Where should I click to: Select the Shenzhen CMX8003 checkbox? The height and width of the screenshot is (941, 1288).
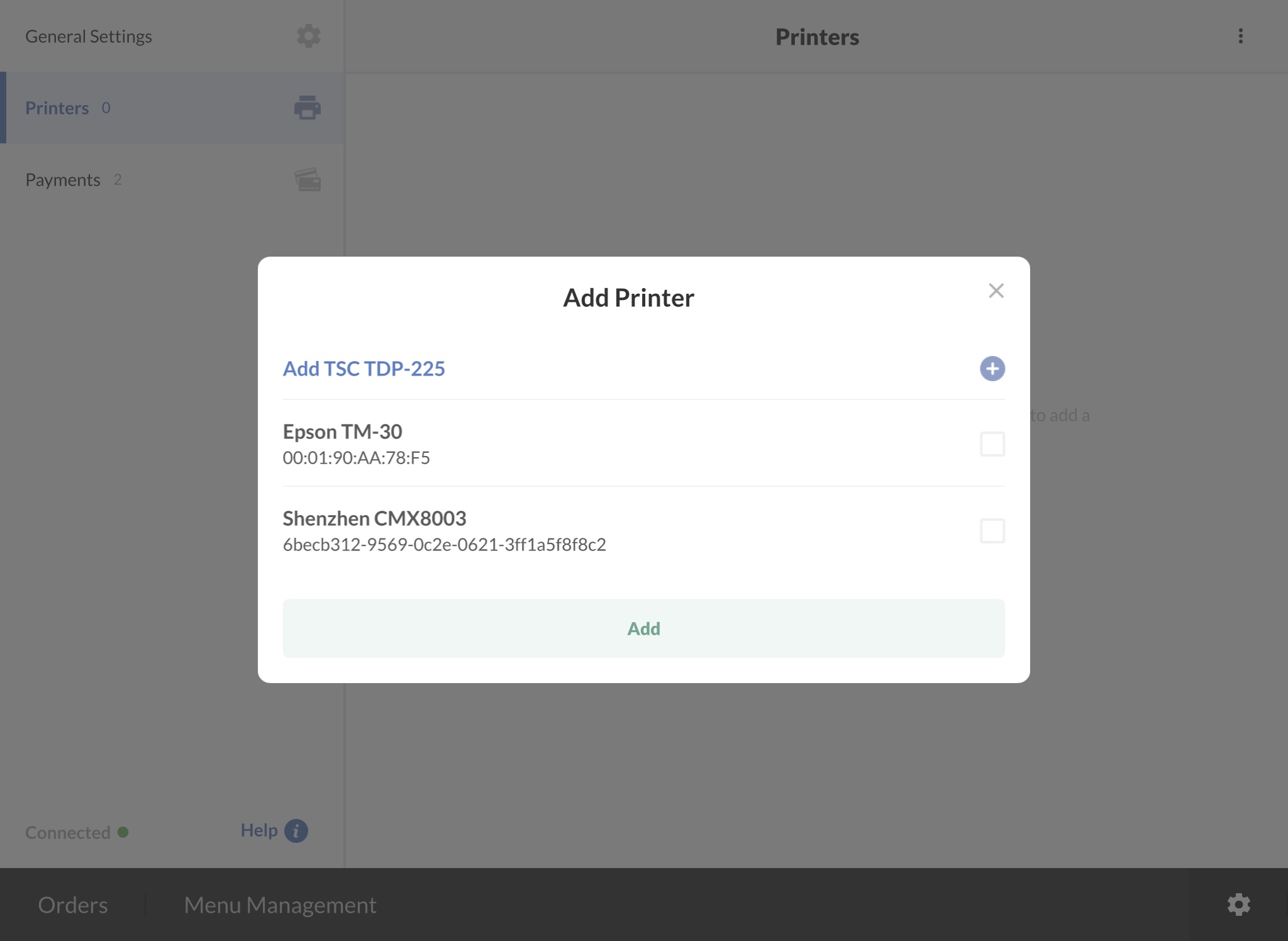point(992,531)
